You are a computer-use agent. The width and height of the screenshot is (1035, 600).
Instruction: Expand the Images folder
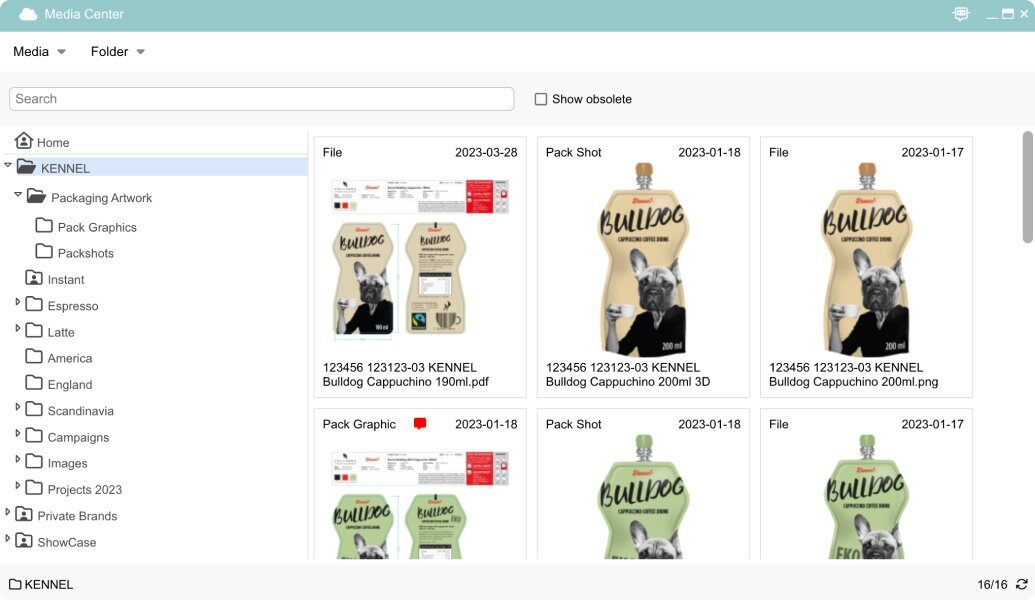tap(18, 459)
